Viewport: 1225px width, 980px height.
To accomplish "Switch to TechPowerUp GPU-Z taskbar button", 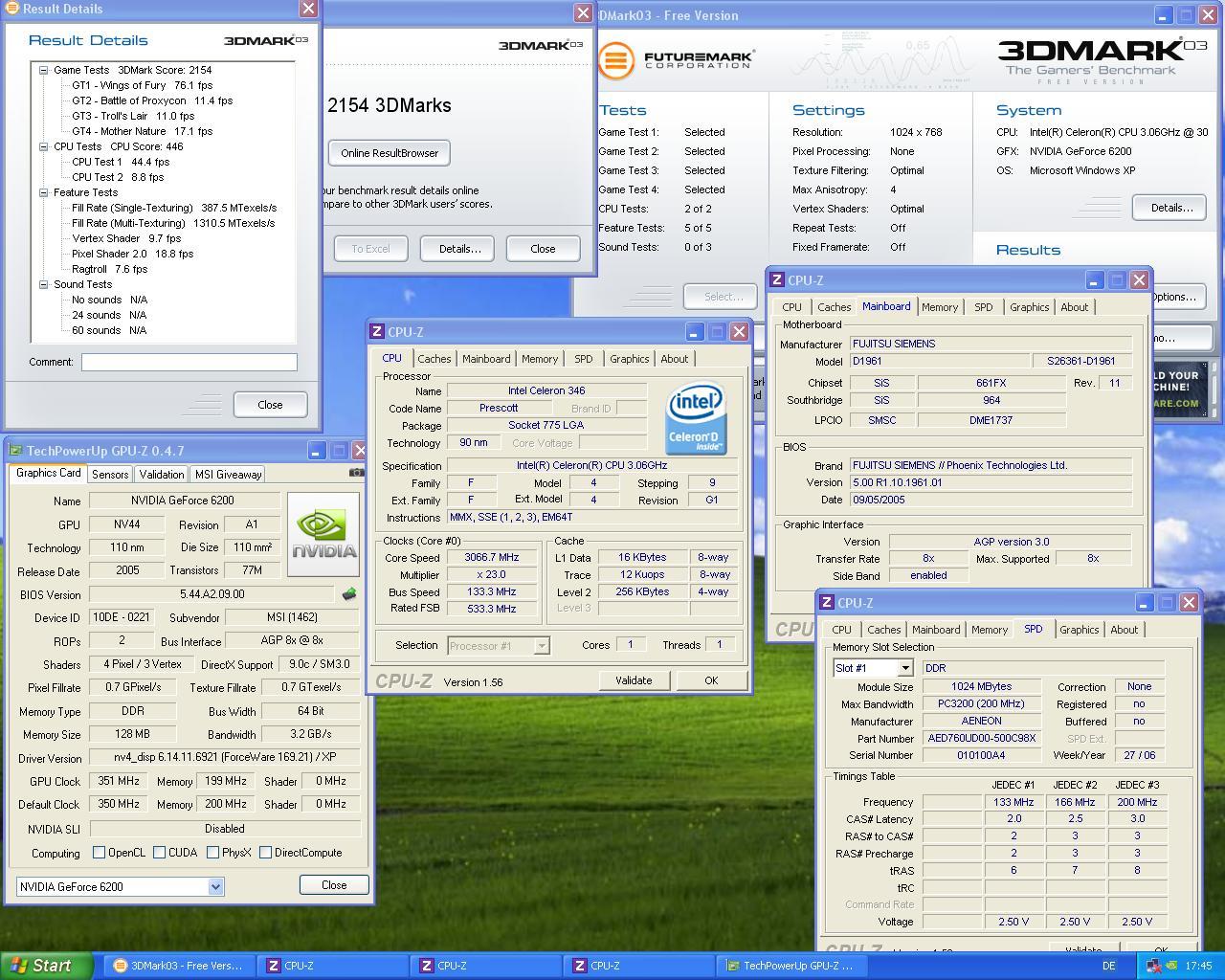I will (x=791, y=966).
